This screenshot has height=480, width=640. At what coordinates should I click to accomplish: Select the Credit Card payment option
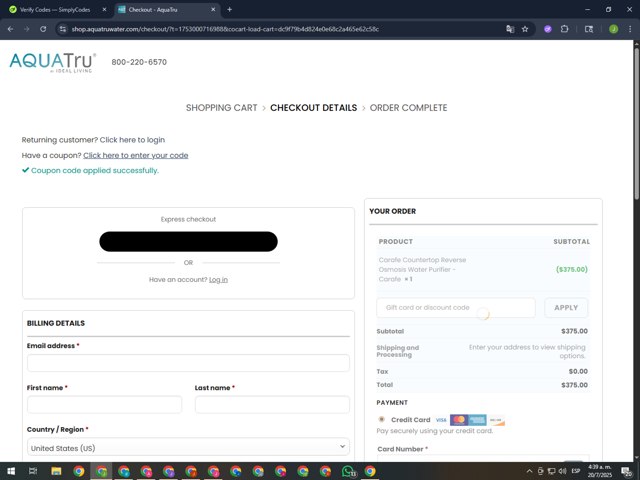[382, 419]
